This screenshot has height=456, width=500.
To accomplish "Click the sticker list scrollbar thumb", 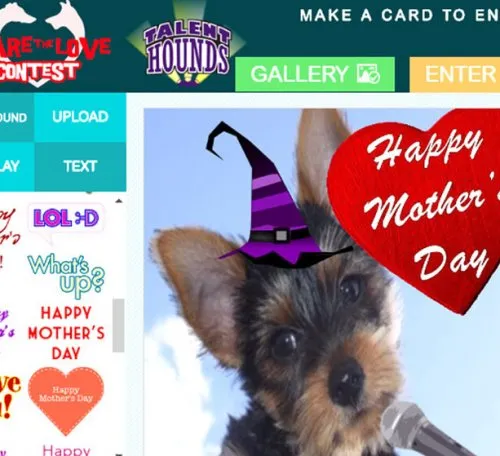I will [x=118, y=325].
